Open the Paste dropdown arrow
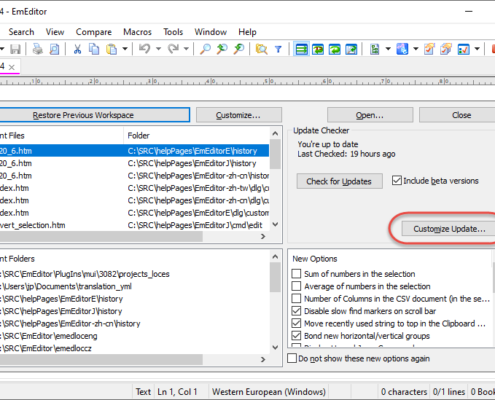The width and height of the screenshot is (495, 400). [125, 49]
